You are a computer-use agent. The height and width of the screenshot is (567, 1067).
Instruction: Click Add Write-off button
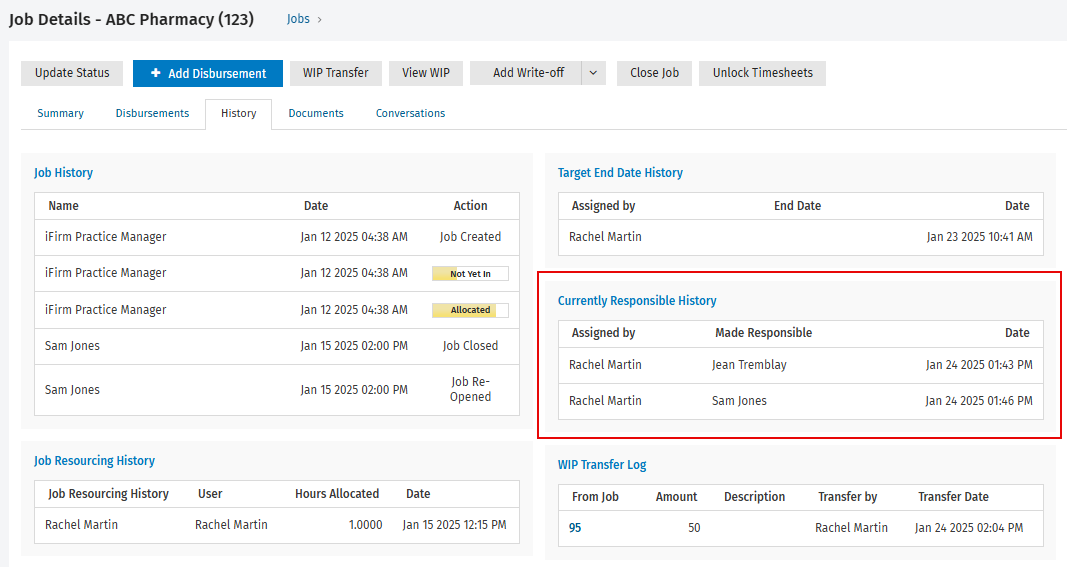(x=527, y=73)
